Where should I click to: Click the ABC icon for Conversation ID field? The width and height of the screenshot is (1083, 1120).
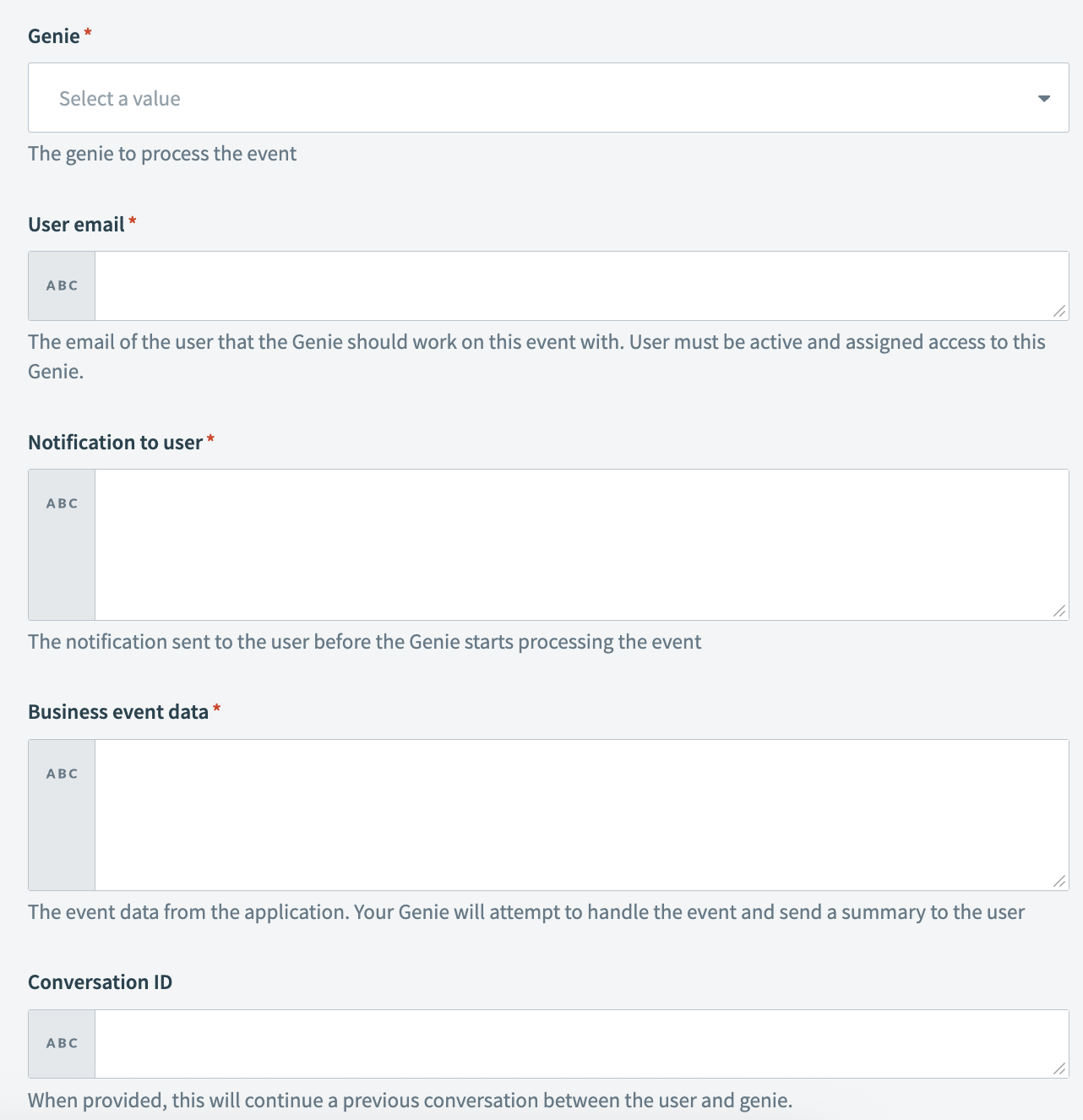point(61,1043)
